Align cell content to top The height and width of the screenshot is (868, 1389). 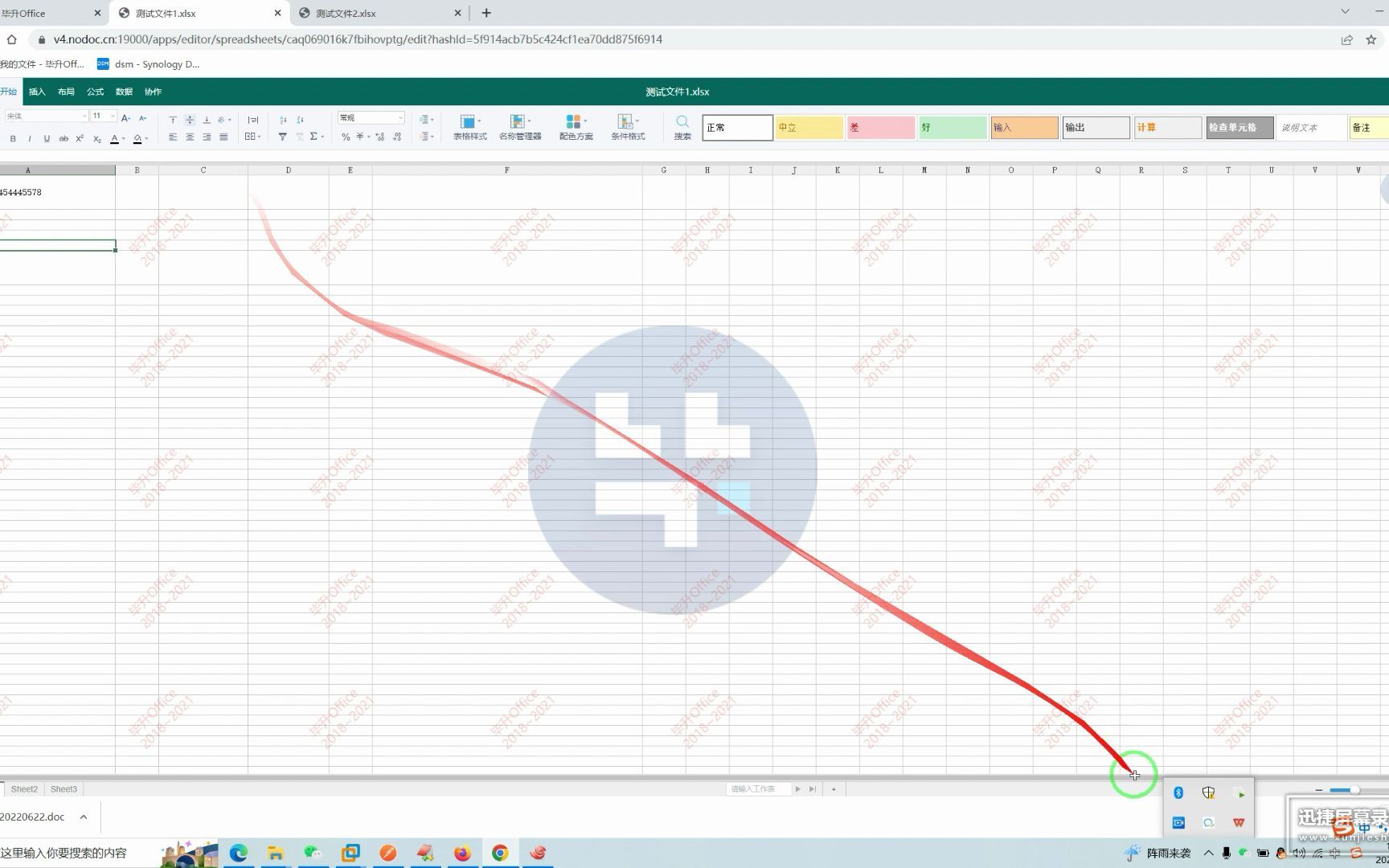coord(173,120)
